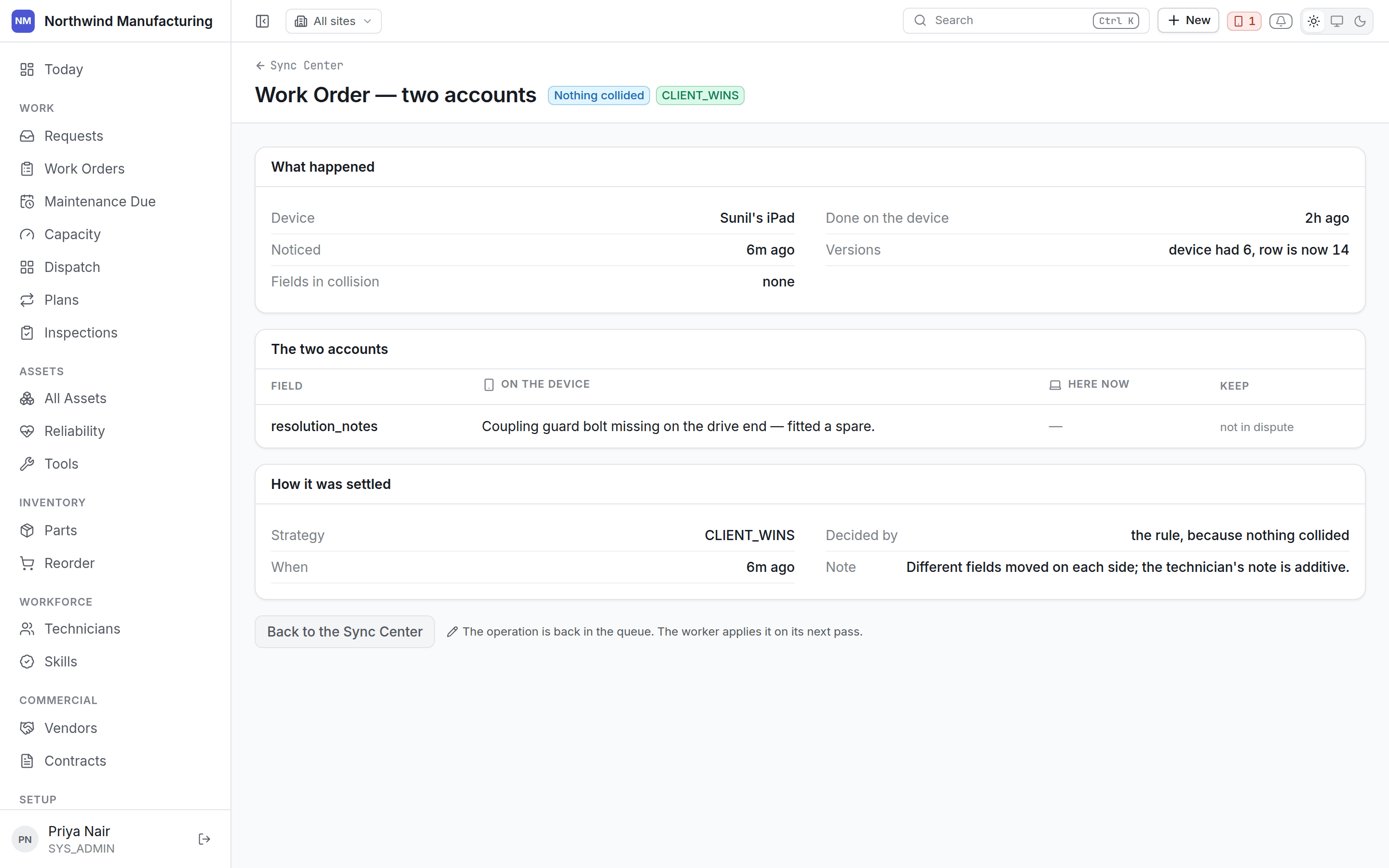1389x868 pixels.
Task: Click the Search input field
Action: click(1026, 21)
